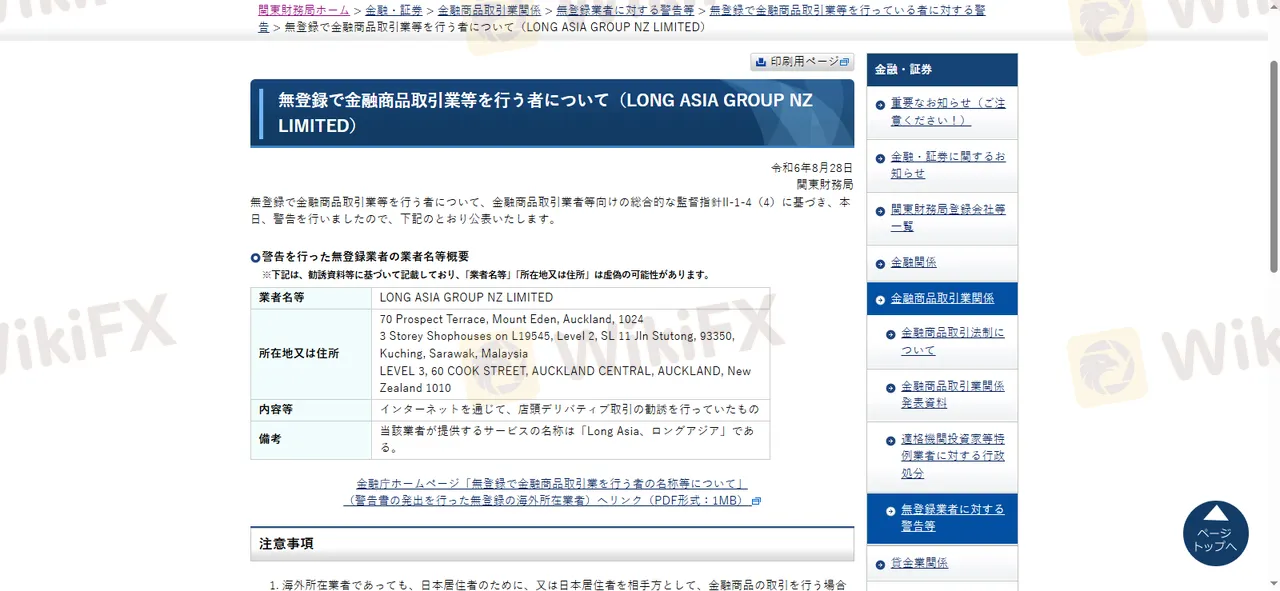The image size is (1280, 591).
Task: Click arrow icon beside 金融商品取引業関係
Action: click(x=880, y=299)
